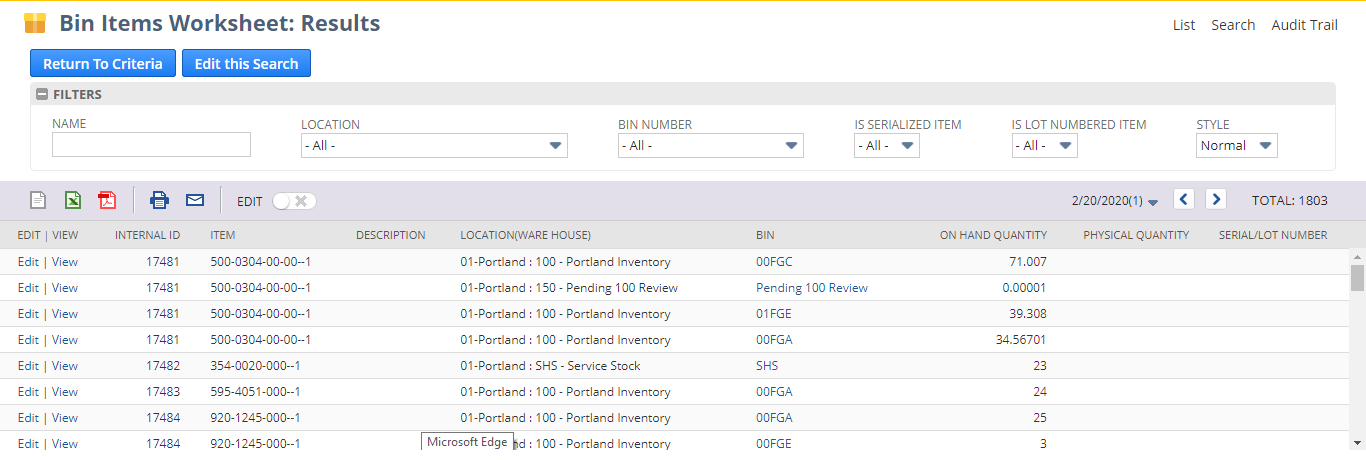Export results to Excel
1366x460 pixels.
coord(73,200)
